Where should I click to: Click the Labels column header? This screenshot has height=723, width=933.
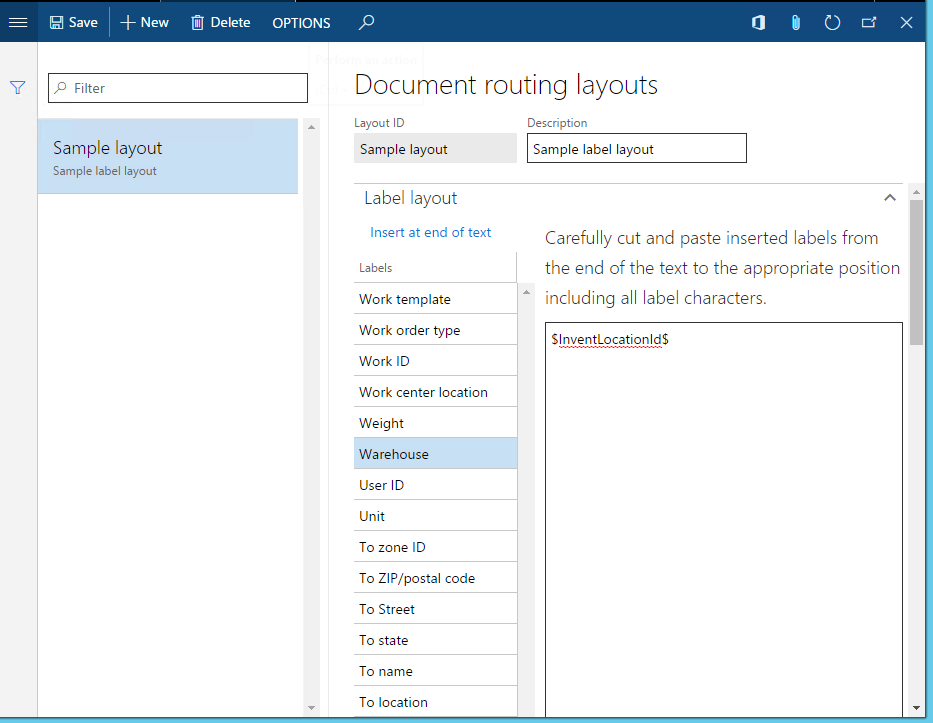coord(435,268)
